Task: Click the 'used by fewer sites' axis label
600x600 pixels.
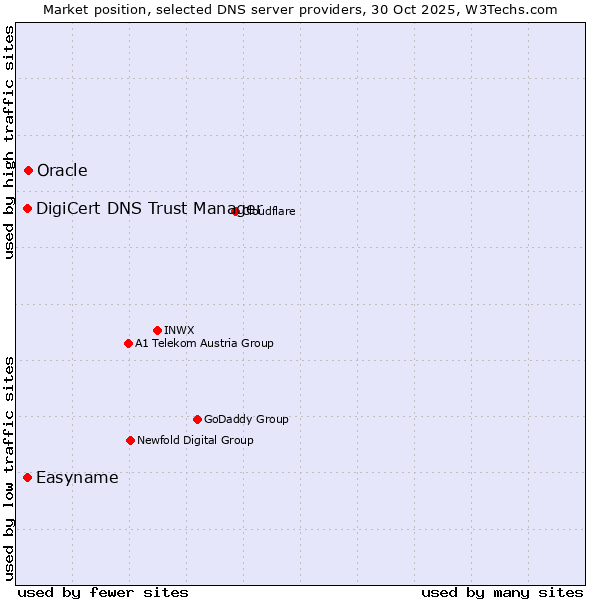Action: [103, 592]
